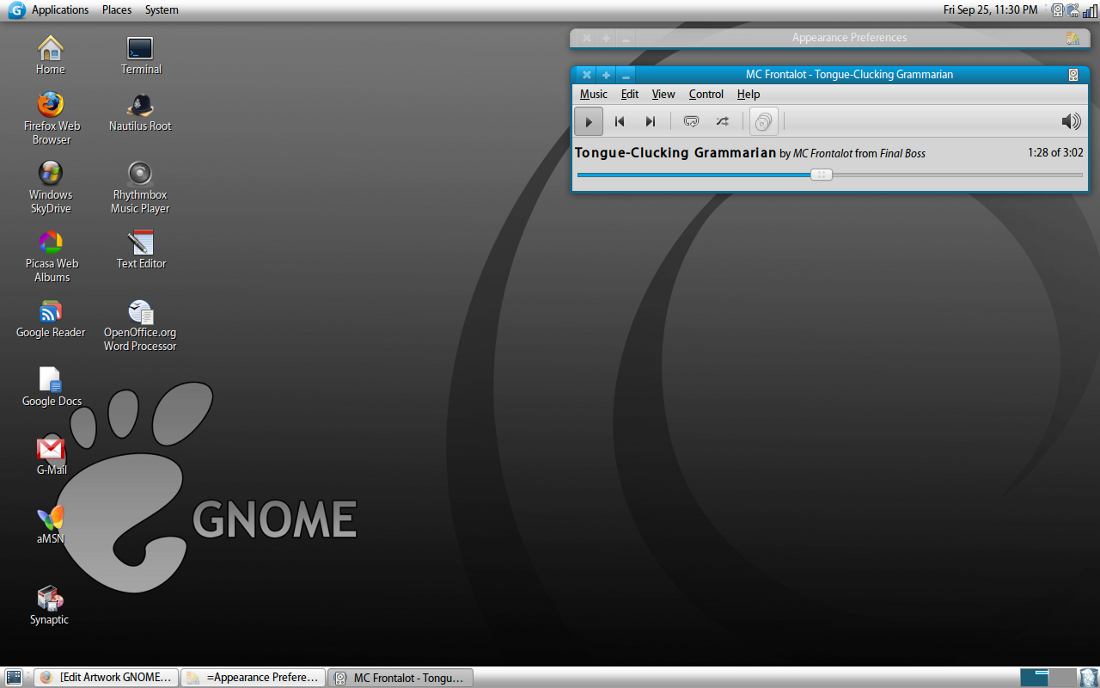
Task: Launch OpenOffice.org Word Processor icon
Action: pyautogui.click(x=140, y=325)
